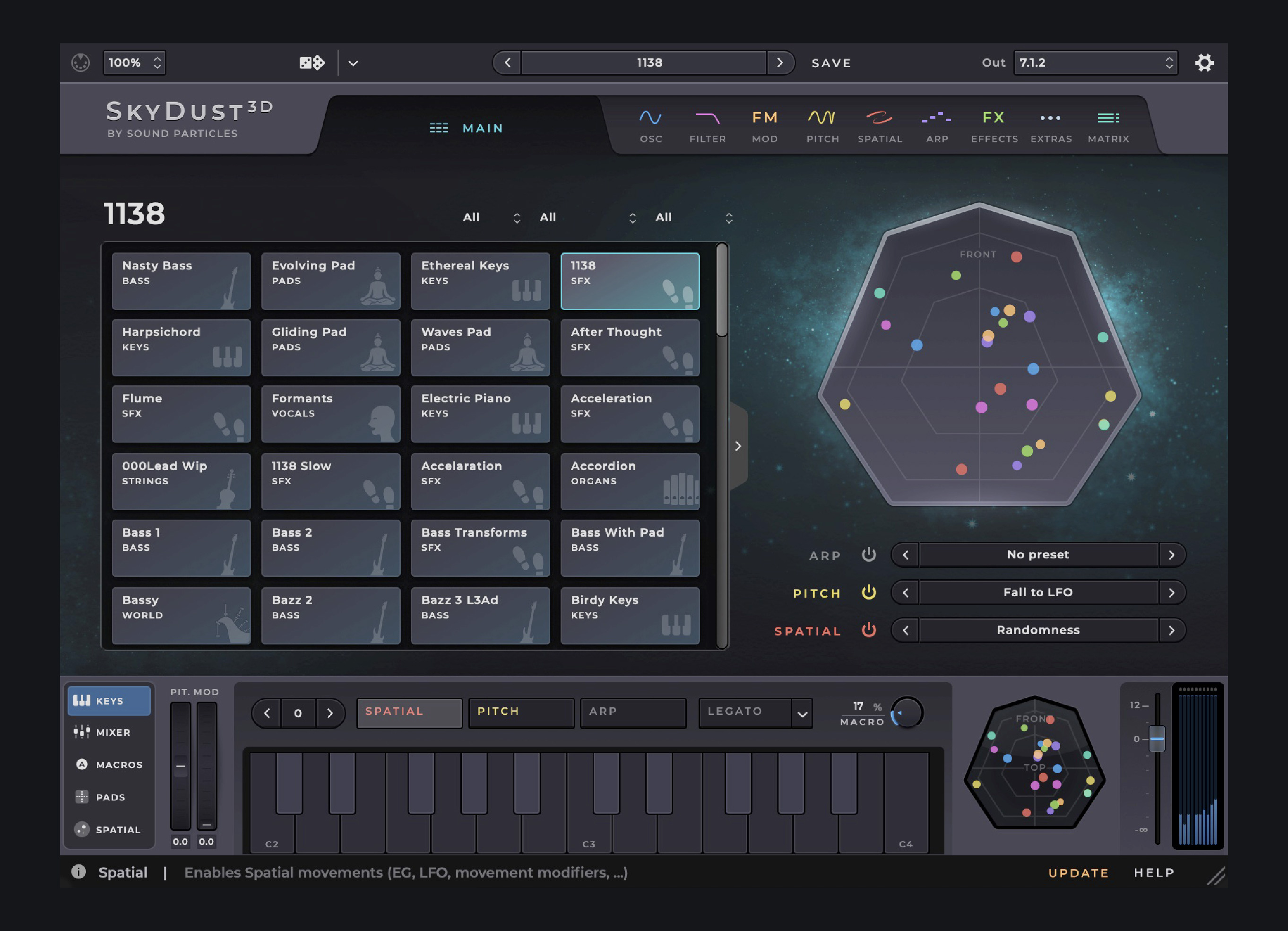Toggle the SPATIAL power button

[868, 630]
